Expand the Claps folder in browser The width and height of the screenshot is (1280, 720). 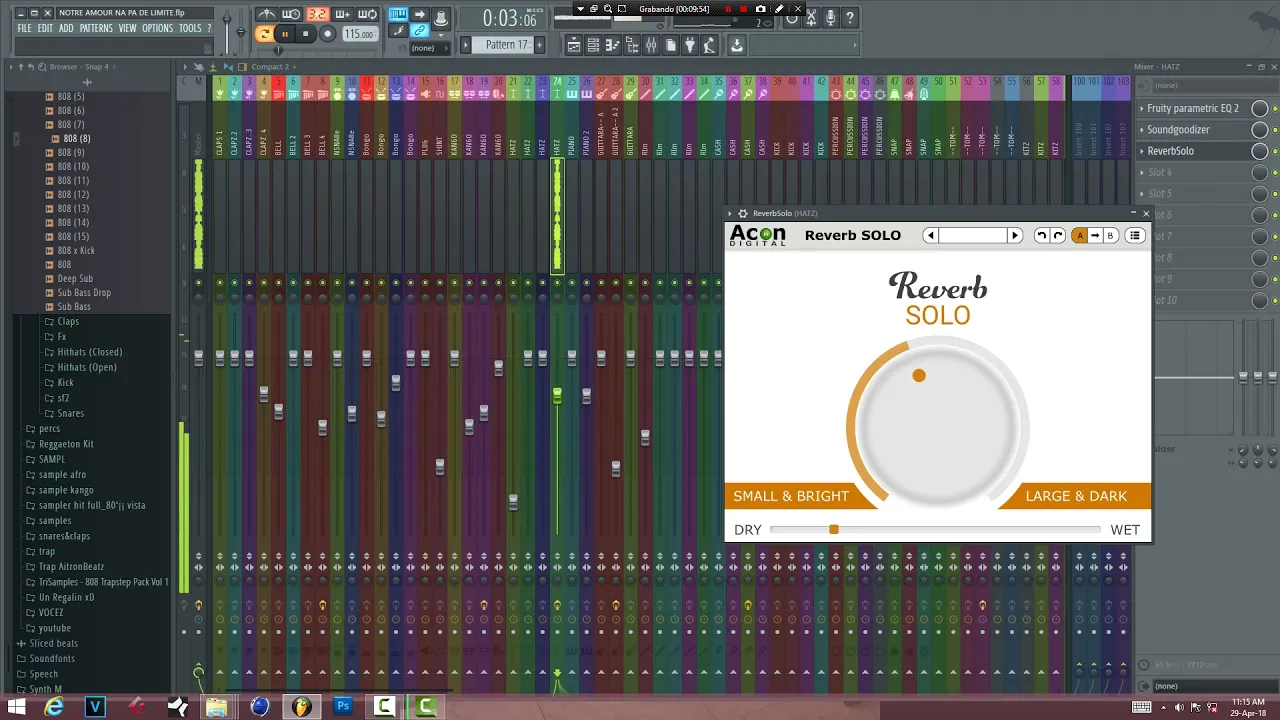pos(68,322)
